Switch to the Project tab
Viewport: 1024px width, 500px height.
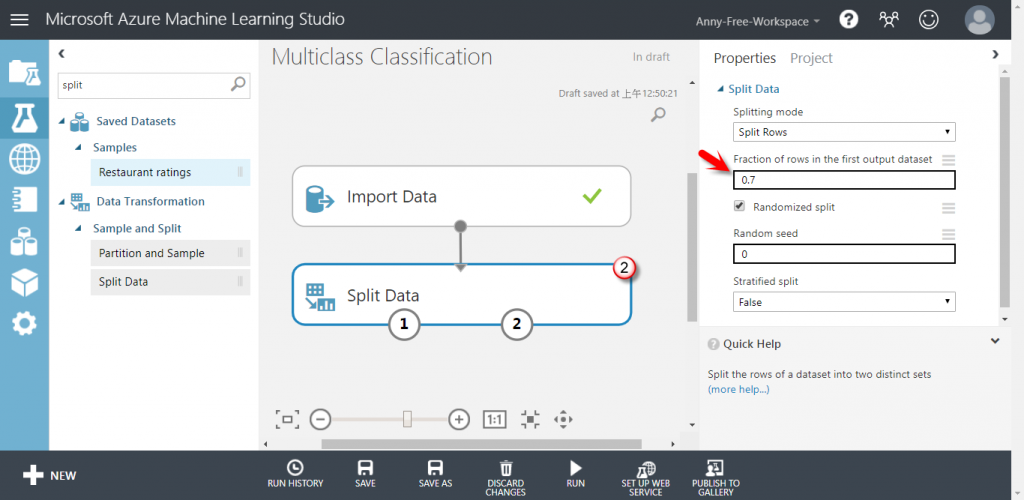811,58
